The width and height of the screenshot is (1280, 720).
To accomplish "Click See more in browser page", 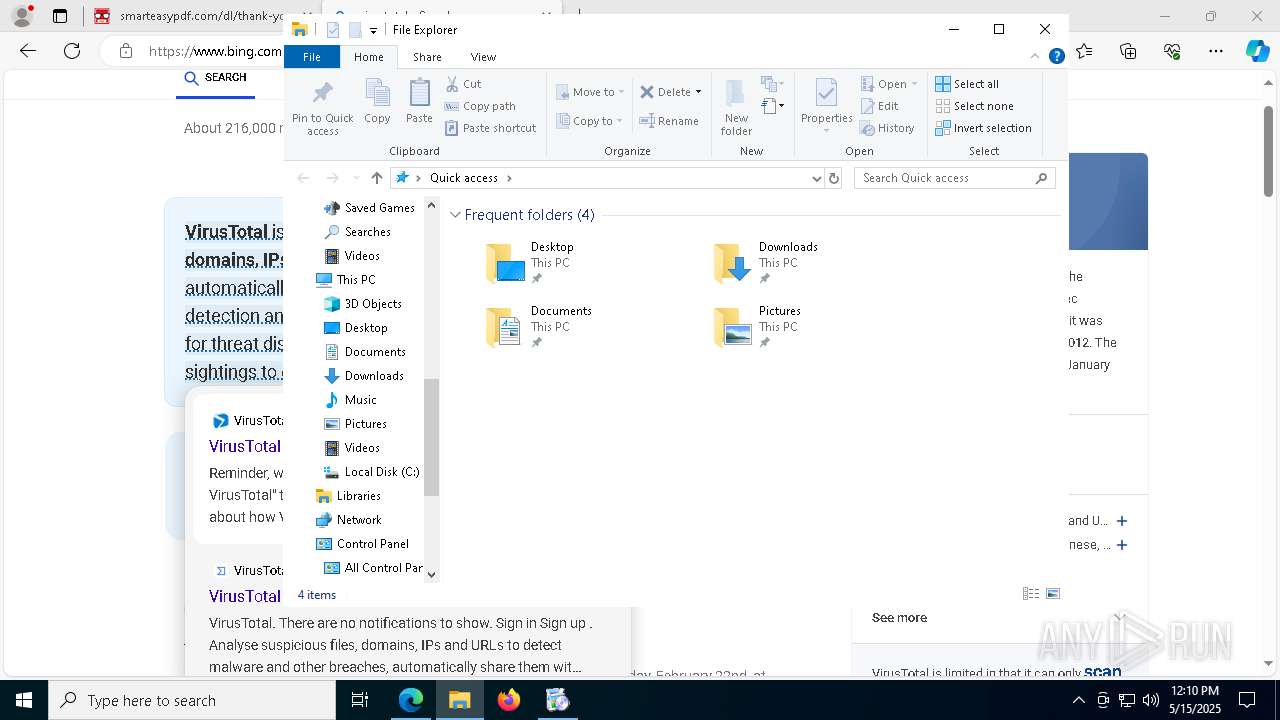I will [x=899, y=618].
